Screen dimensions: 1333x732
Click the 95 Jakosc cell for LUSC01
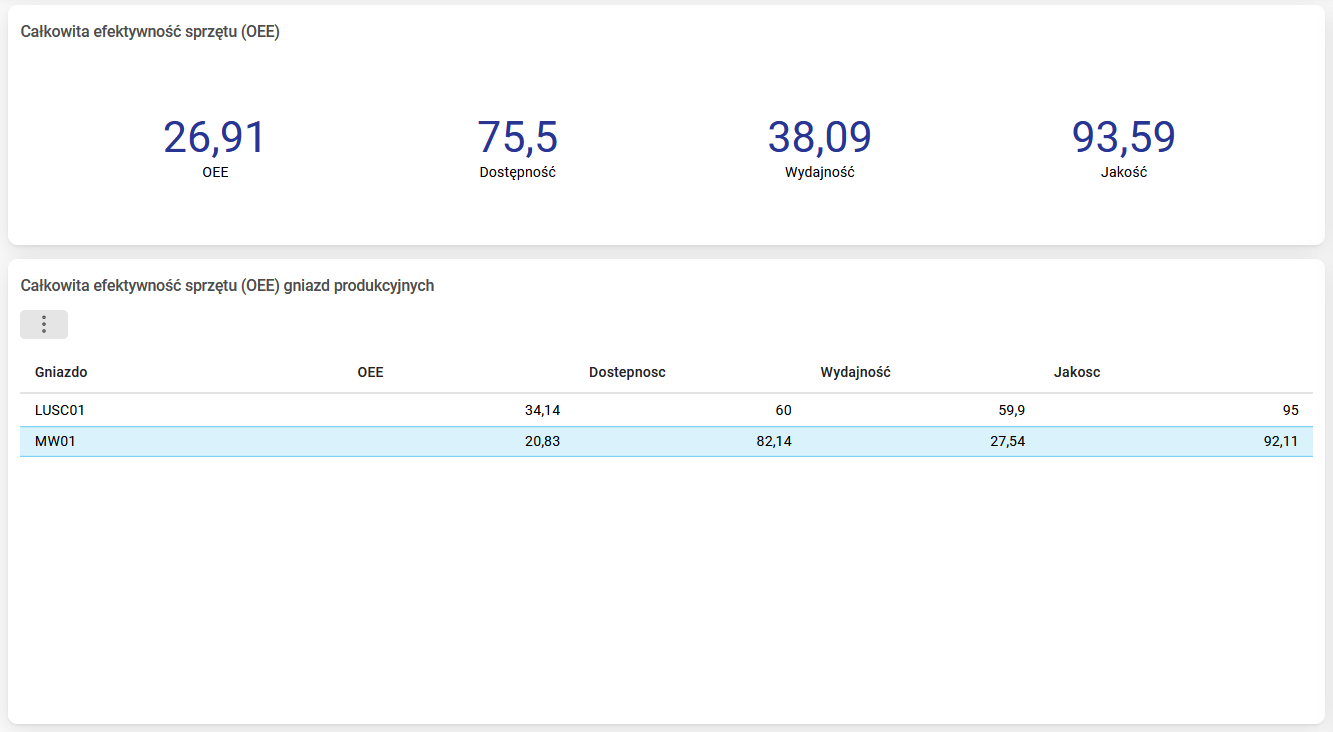click(1290, 410)
